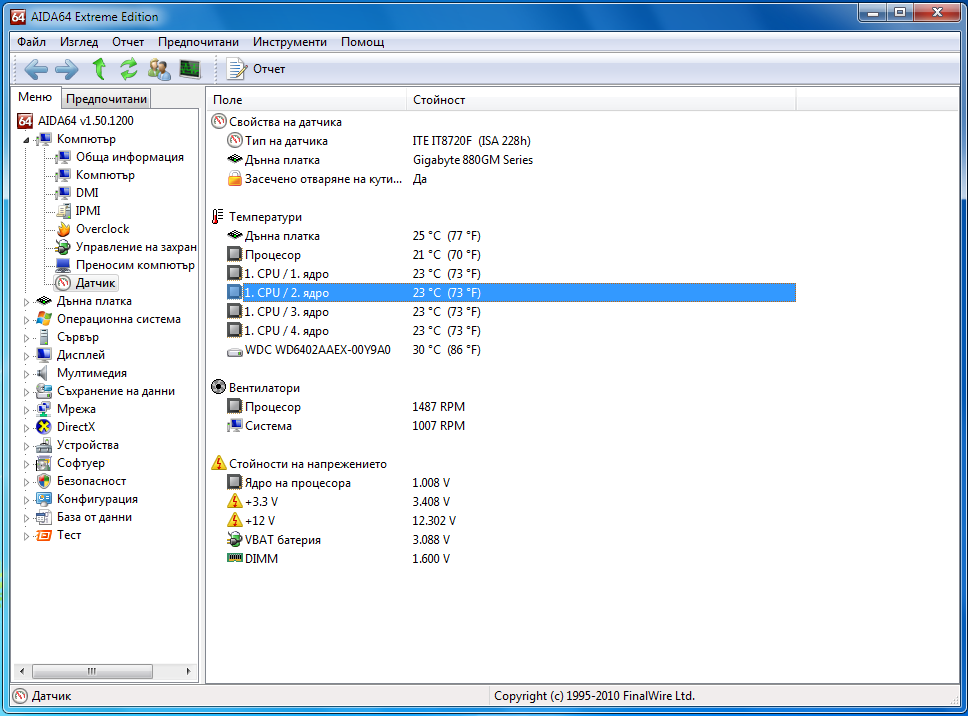Open the Предпочитани menu in menu bar
This screenshot has width=968, height=716.
[x=198, y=42]
